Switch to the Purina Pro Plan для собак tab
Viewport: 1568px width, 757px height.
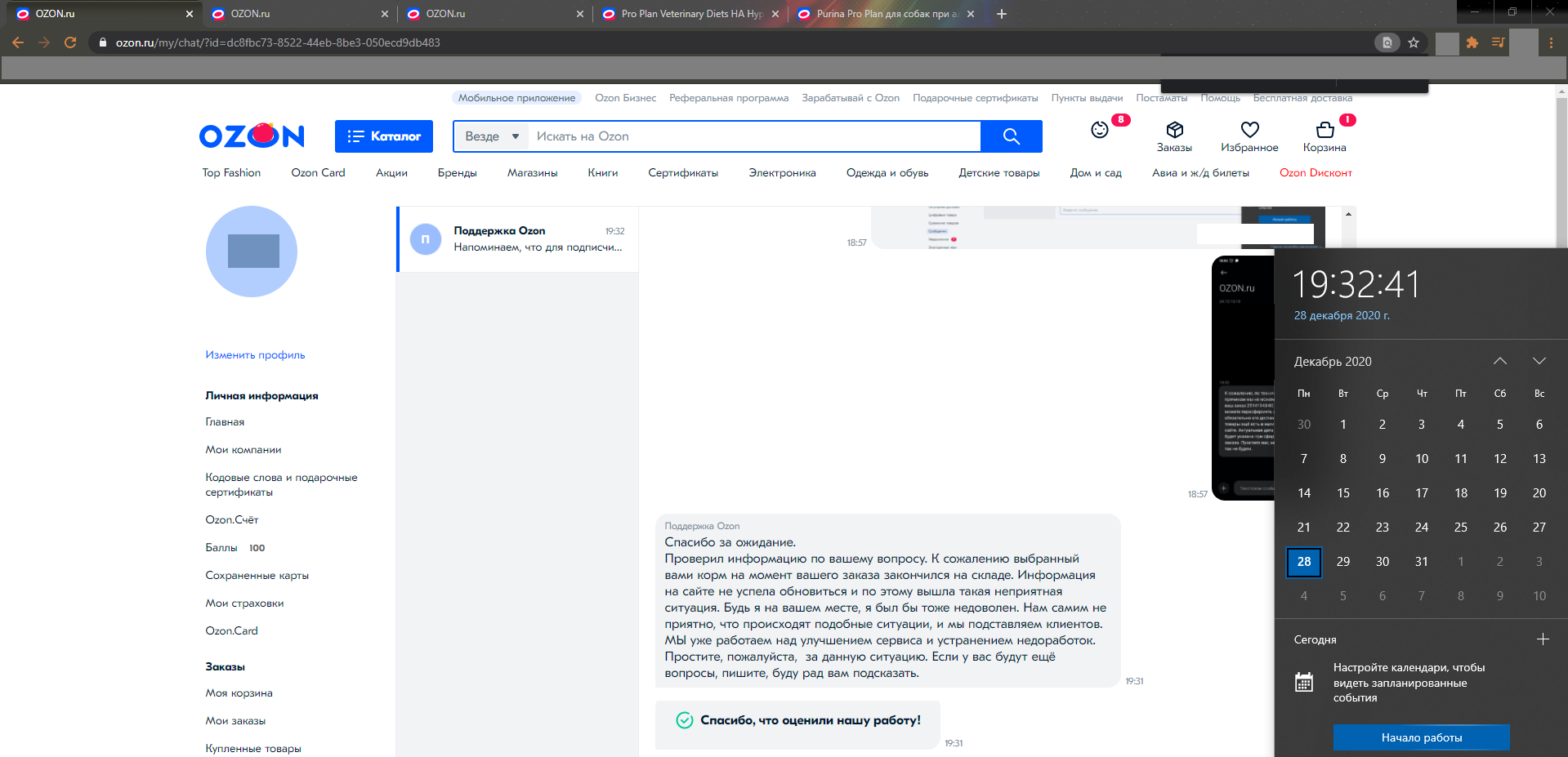click(x=886, y=14)
